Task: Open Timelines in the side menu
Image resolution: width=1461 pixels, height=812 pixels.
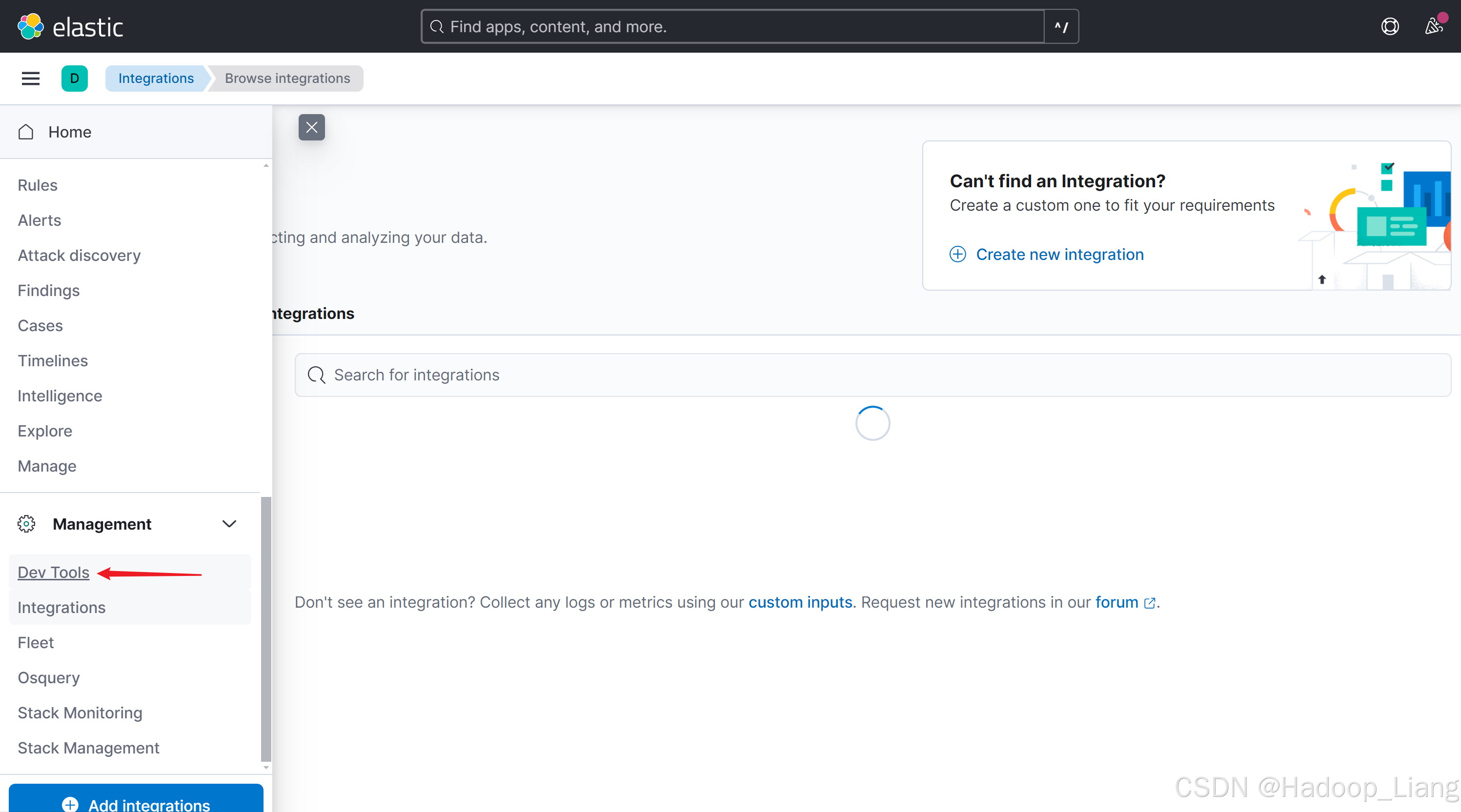Action: pyautogui.click(x=52, y=361)
